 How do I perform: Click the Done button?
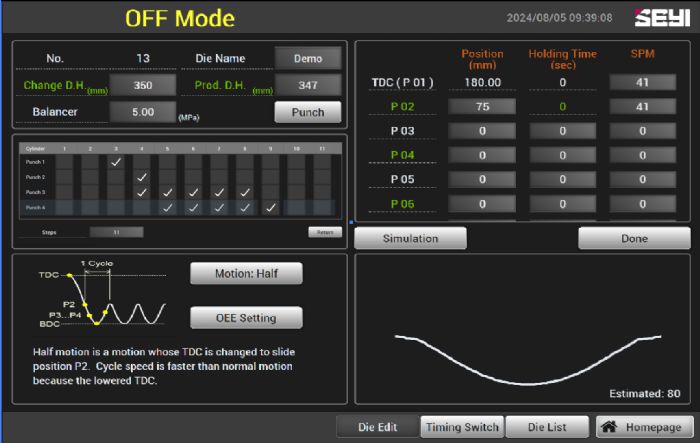pos(634,238)
